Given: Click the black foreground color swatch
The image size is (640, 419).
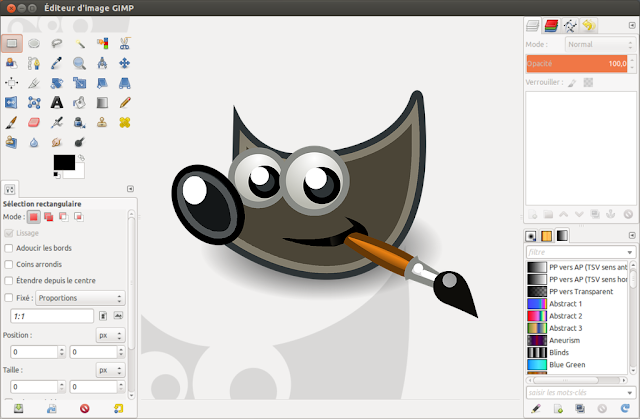Looking at the screenshot, I should (64, 162).
